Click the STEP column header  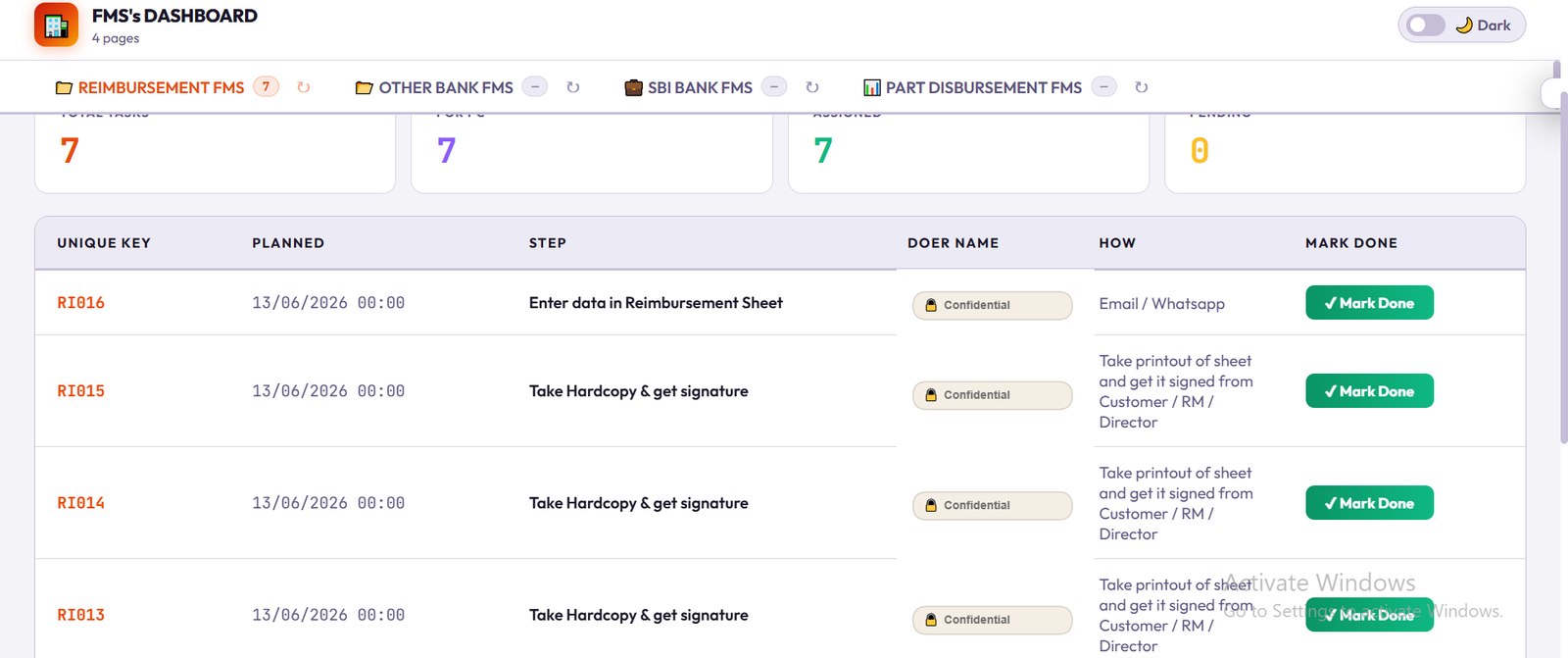(x=548, y=243)
